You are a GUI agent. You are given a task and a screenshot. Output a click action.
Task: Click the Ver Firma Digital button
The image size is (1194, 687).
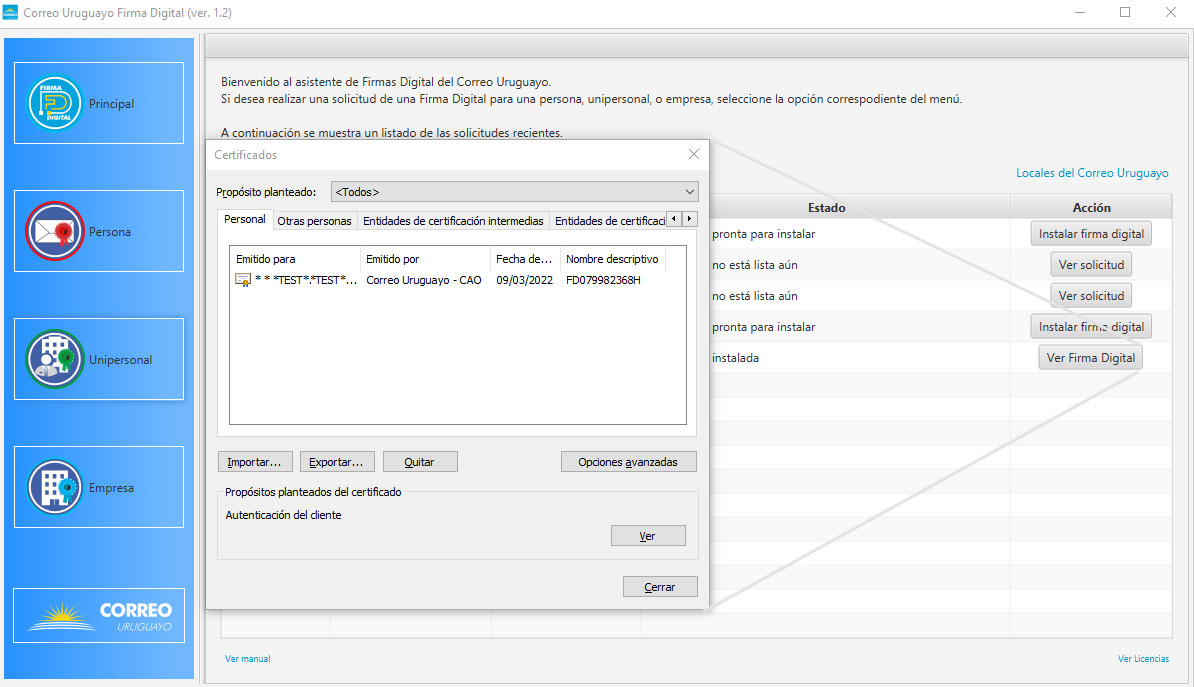[x=1090, y=358]
